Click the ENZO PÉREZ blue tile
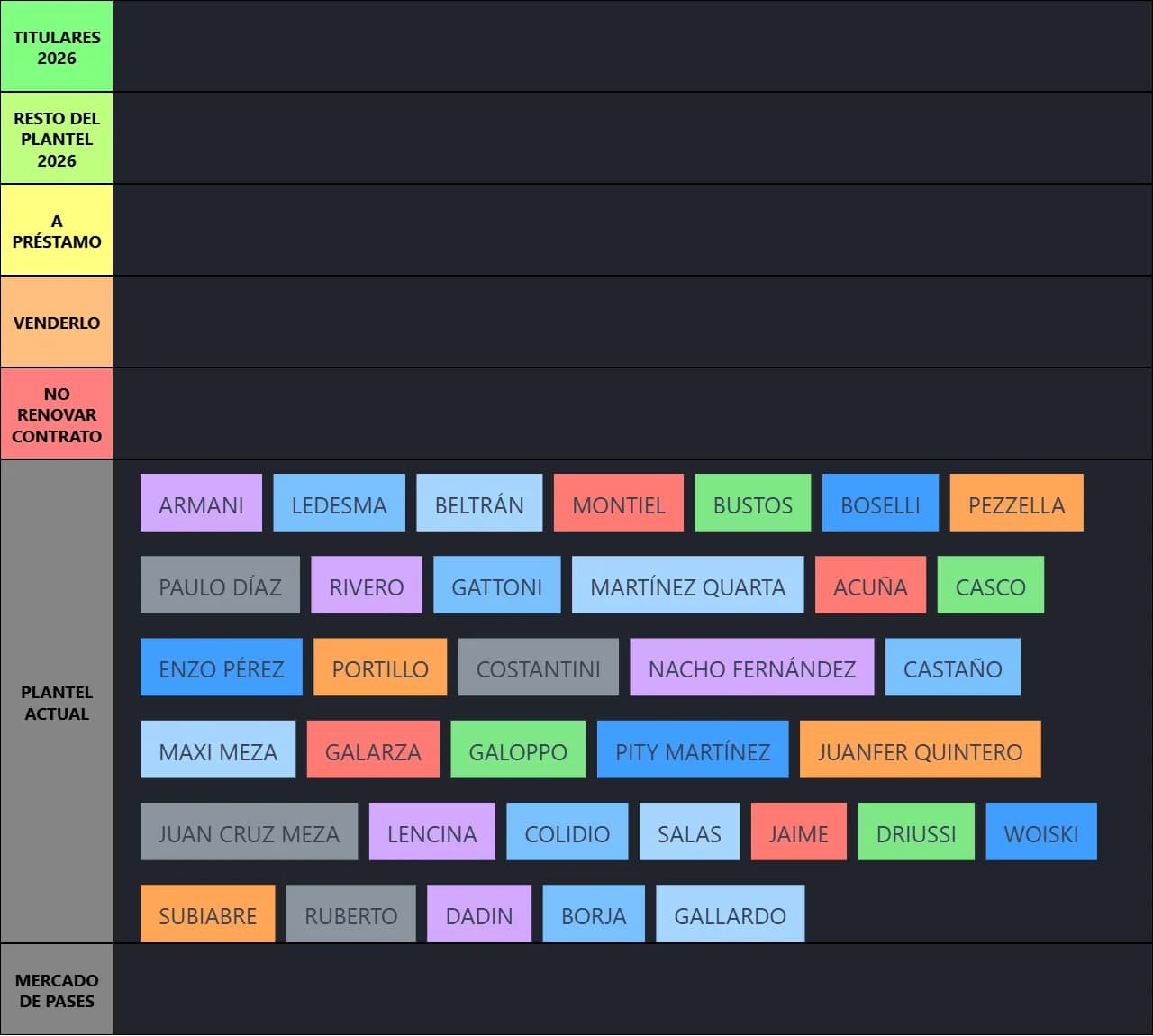The image size is (1153, 1036). (x=221, y=668)
